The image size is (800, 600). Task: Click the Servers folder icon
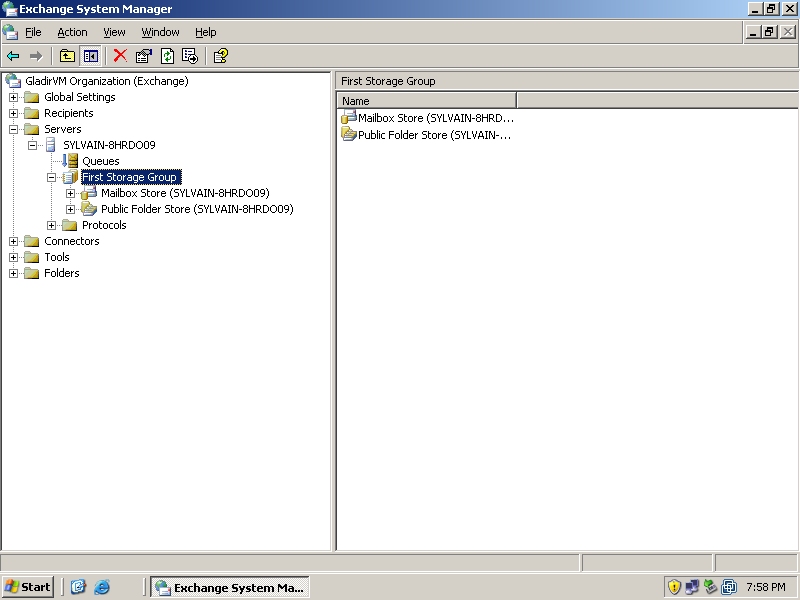tap(32, 129)
